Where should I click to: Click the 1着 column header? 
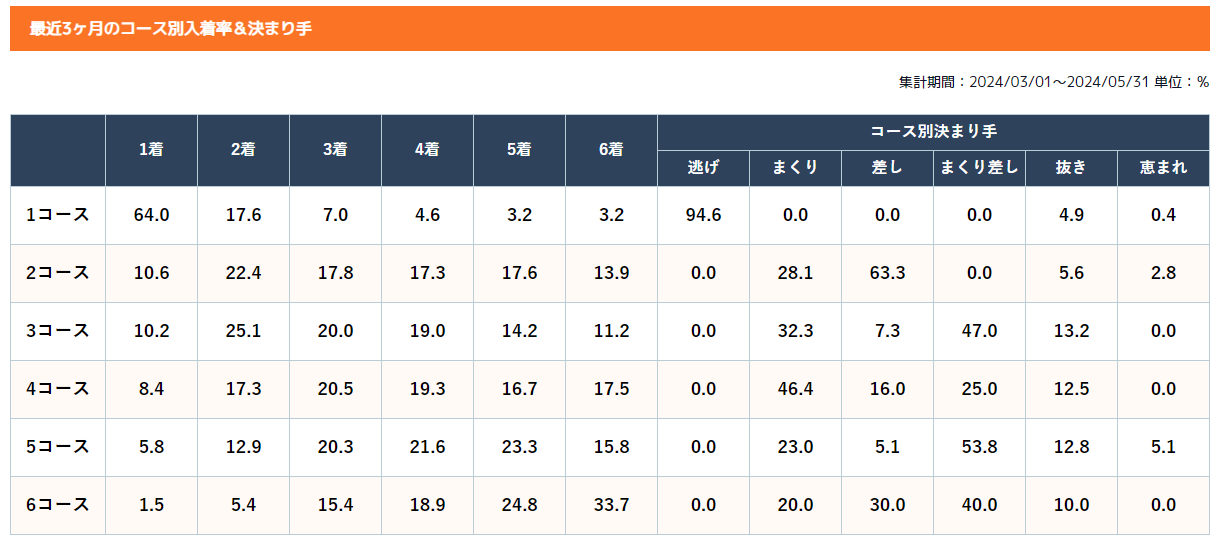[x=151, y=150]
